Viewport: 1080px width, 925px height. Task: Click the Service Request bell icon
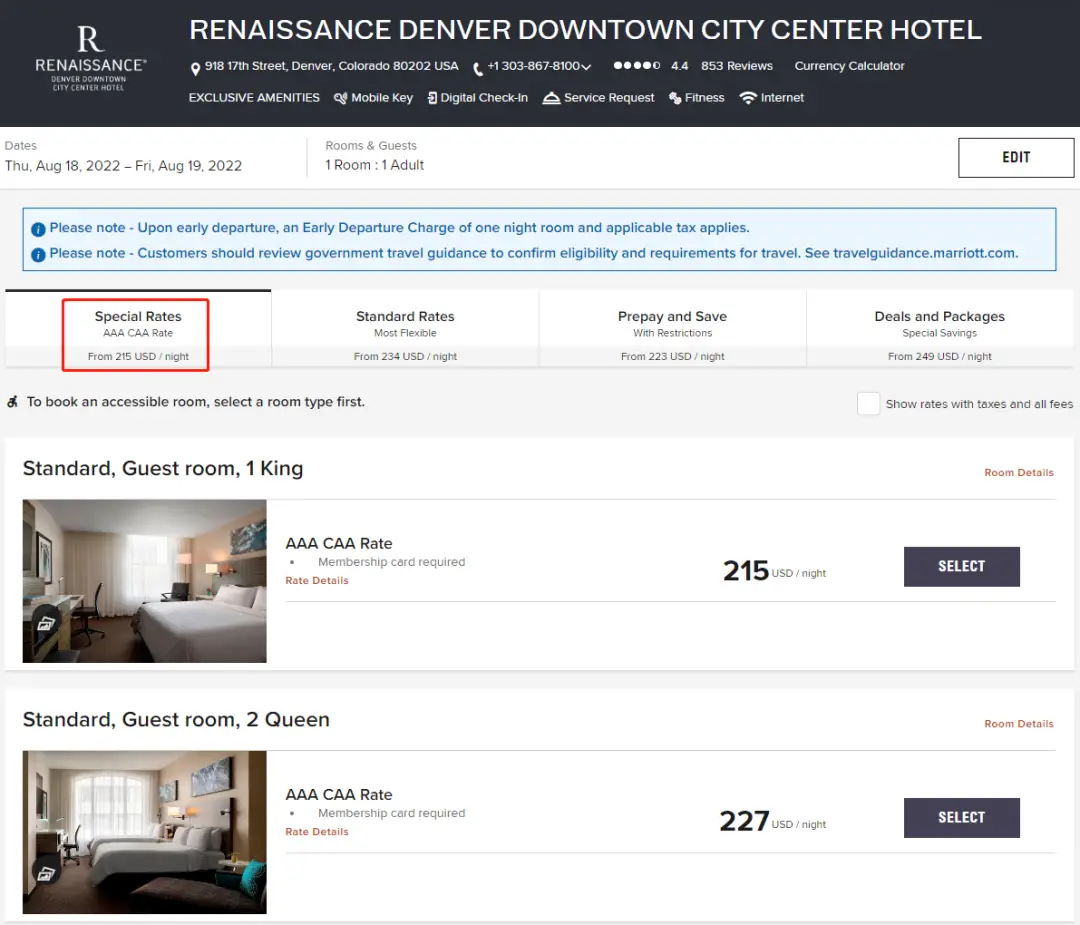[551, 98]
